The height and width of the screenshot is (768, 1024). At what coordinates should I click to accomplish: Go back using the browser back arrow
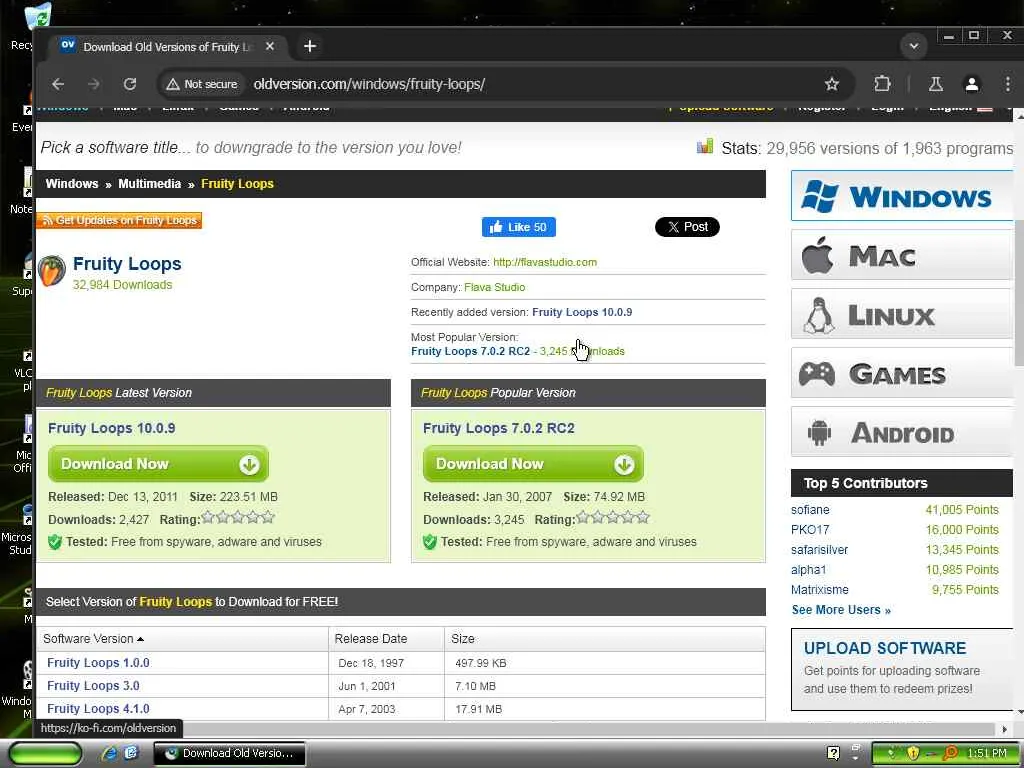58,84
